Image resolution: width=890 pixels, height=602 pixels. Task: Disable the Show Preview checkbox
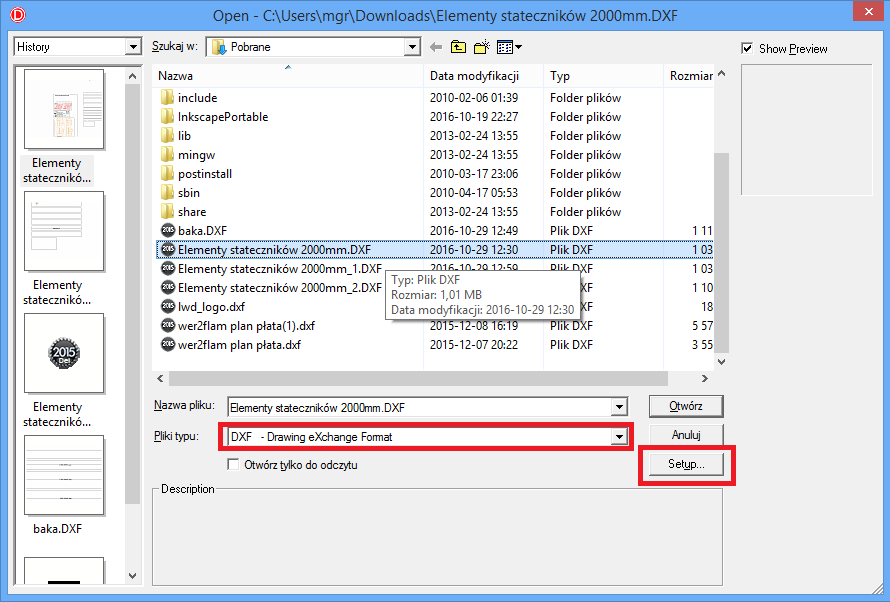point(747,49)
